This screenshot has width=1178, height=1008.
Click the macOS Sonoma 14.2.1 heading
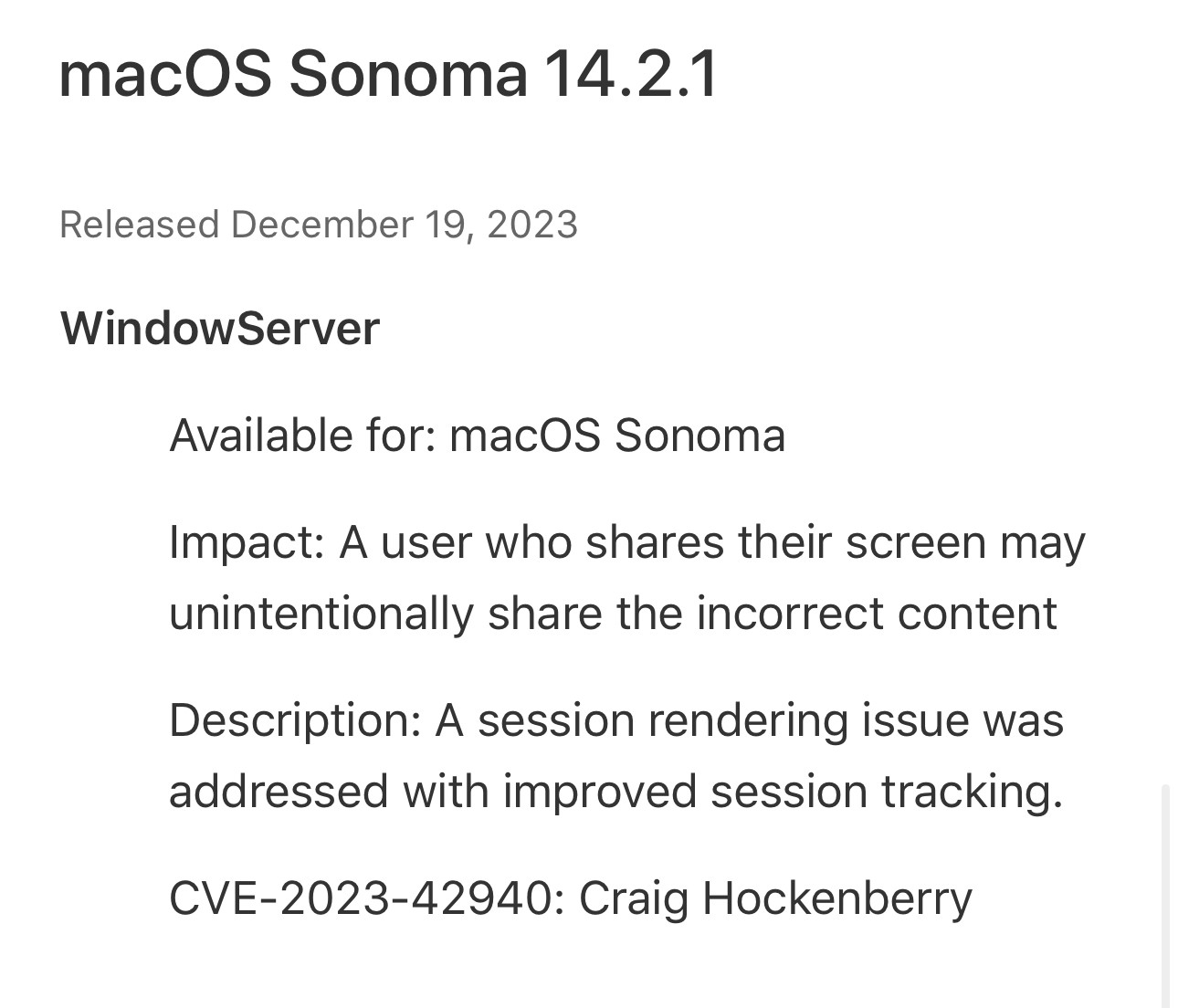coord(387,73)
